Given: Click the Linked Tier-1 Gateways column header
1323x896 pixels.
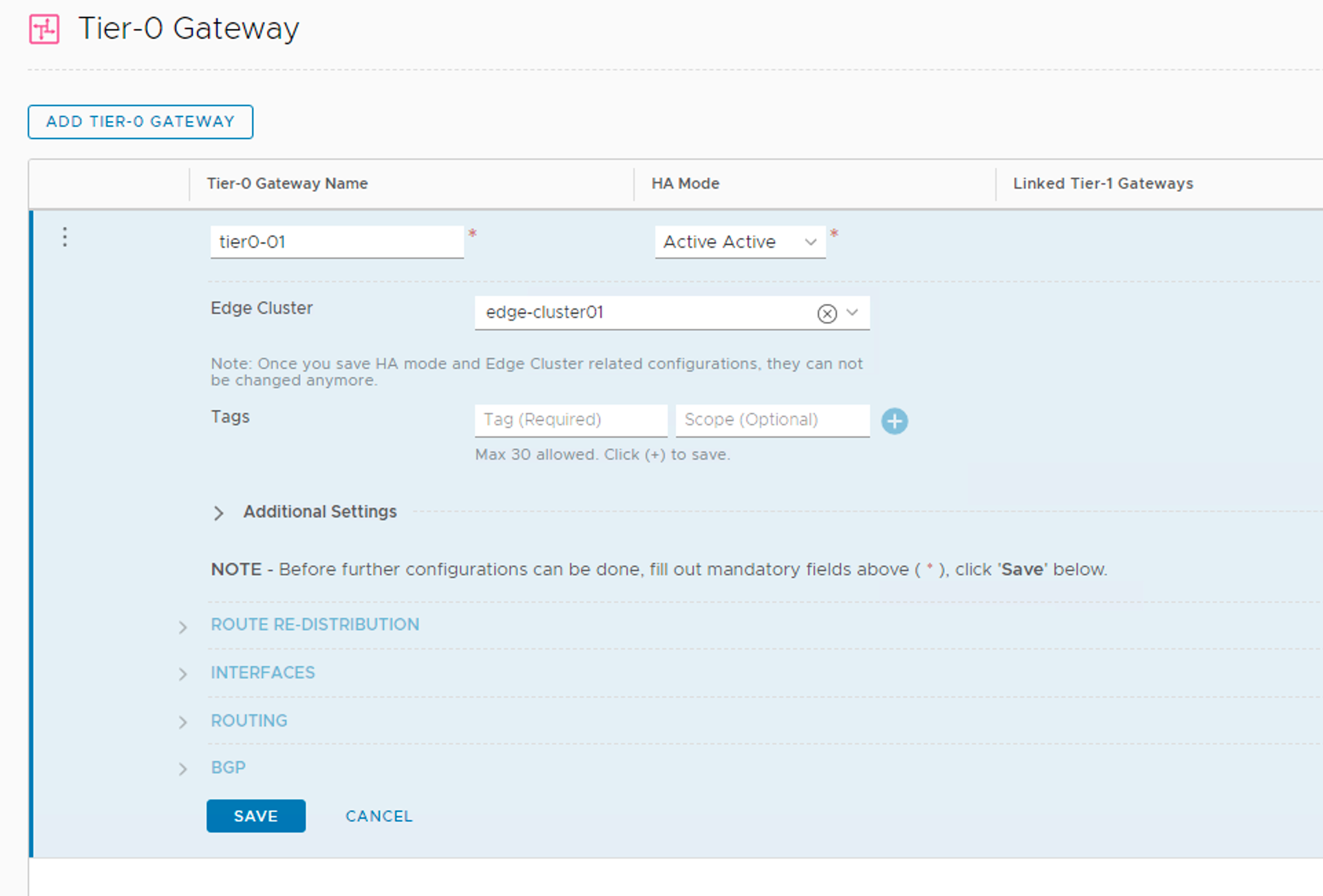Looking at the screenshot, I should click(x=1102, y=184).
